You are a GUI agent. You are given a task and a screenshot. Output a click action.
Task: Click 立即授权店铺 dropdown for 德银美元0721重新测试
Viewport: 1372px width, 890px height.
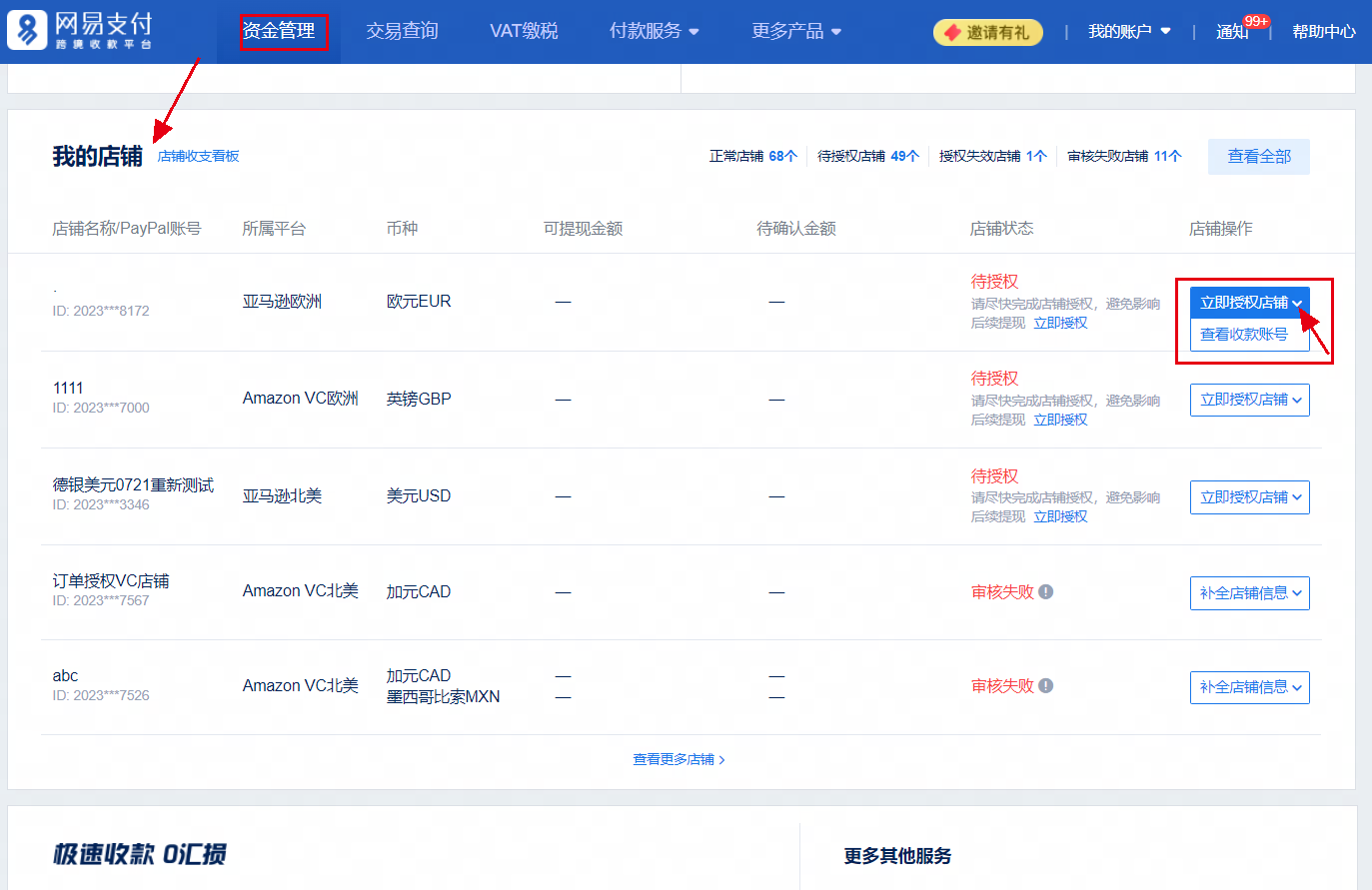pos(1250,497)
